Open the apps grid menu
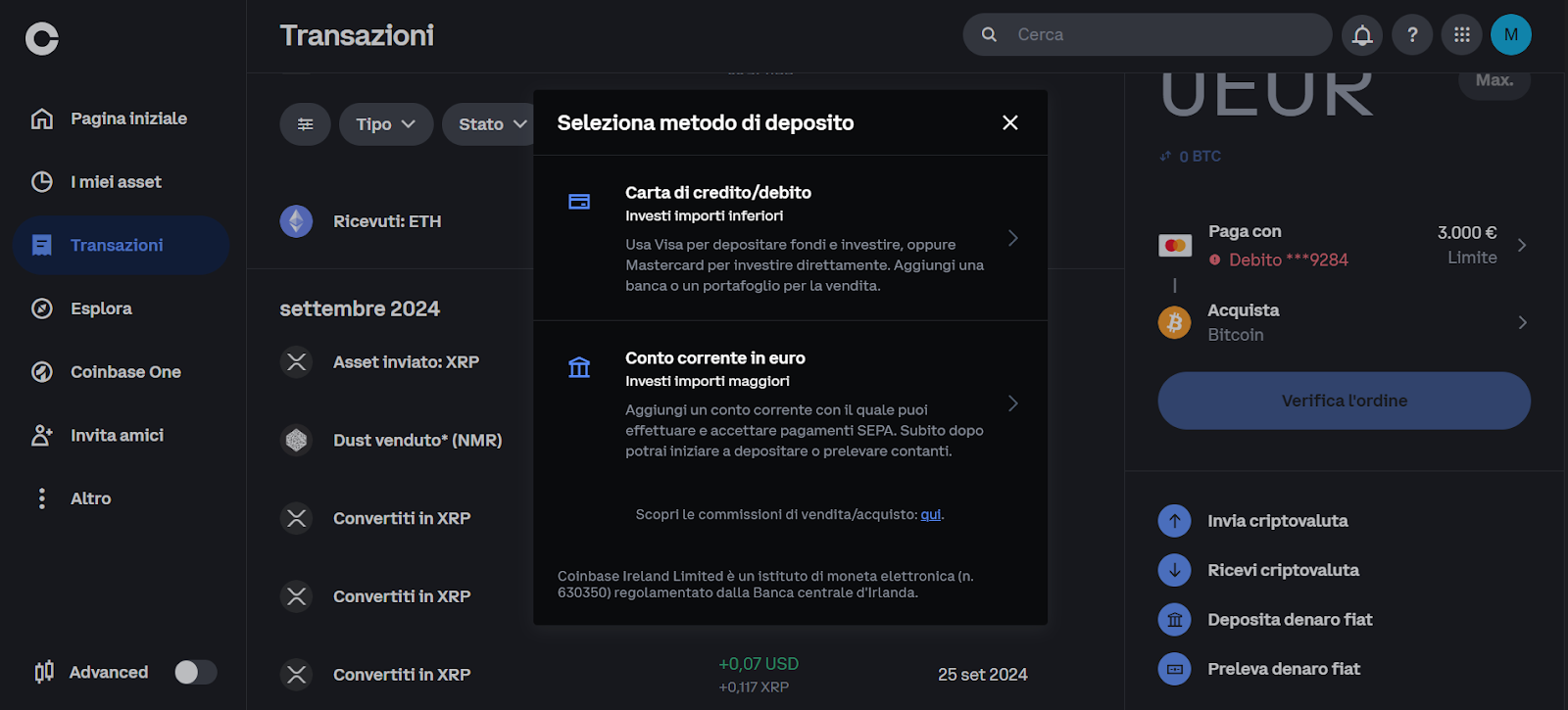Image resolution: width=1568 pixels, height=710 pixels. coord(1462,34)
